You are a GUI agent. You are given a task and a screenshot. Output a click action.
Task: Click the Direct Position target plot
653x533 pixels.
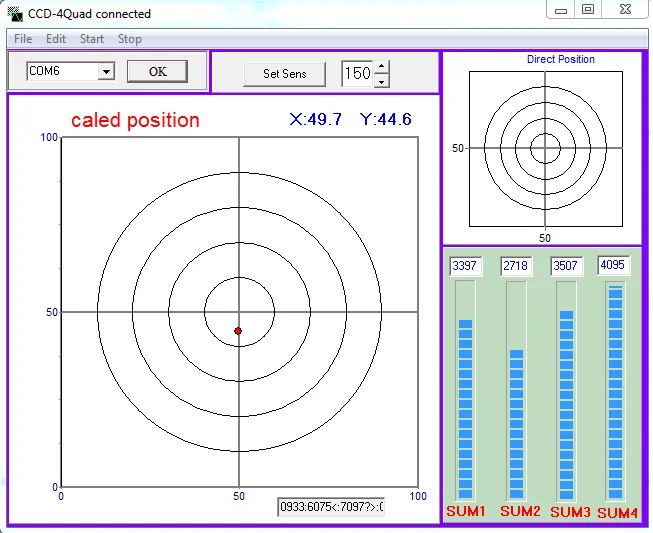click(x=545, y=148)
